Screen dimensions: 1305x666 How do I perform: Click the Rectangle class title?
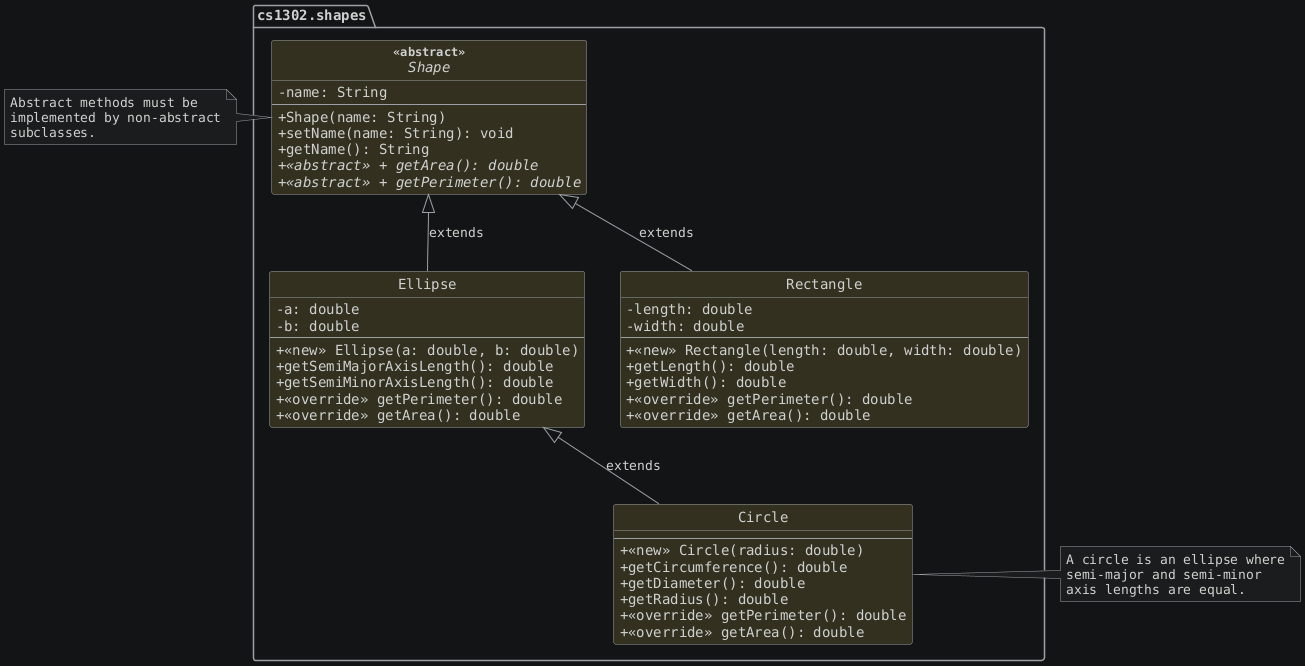click(x=824, y=285)
